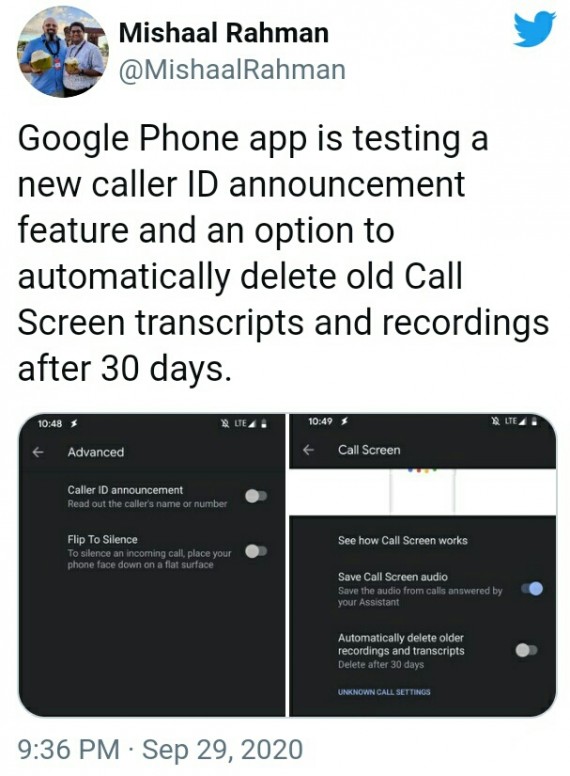Disable the Save Call Screen audio toggle
The width and height of the screenshot is (570, 776).
click(532, 588)
